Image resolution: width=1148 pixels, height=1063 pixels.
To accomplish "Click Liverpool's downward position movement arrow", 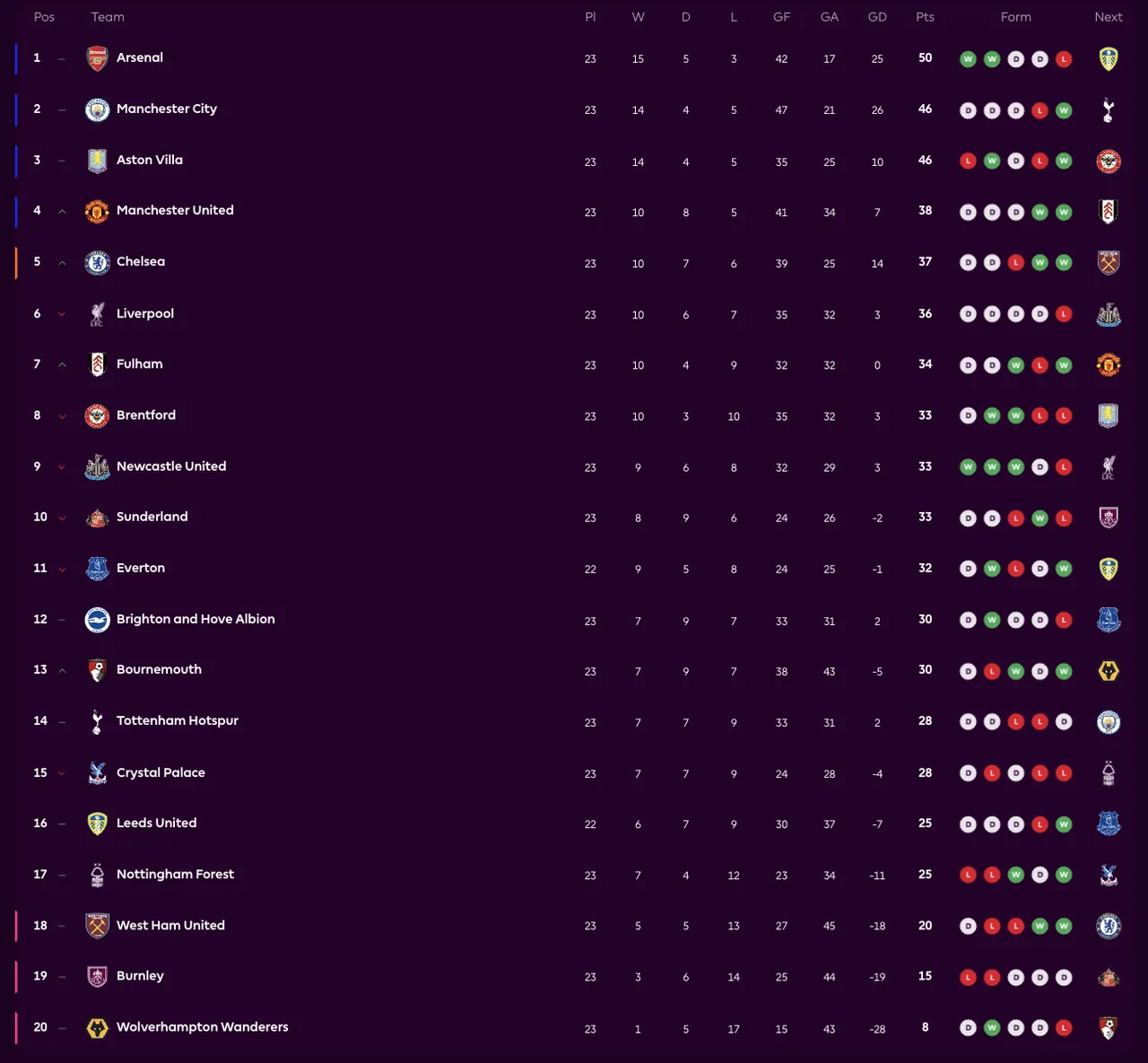I will (x=62, y=314).
